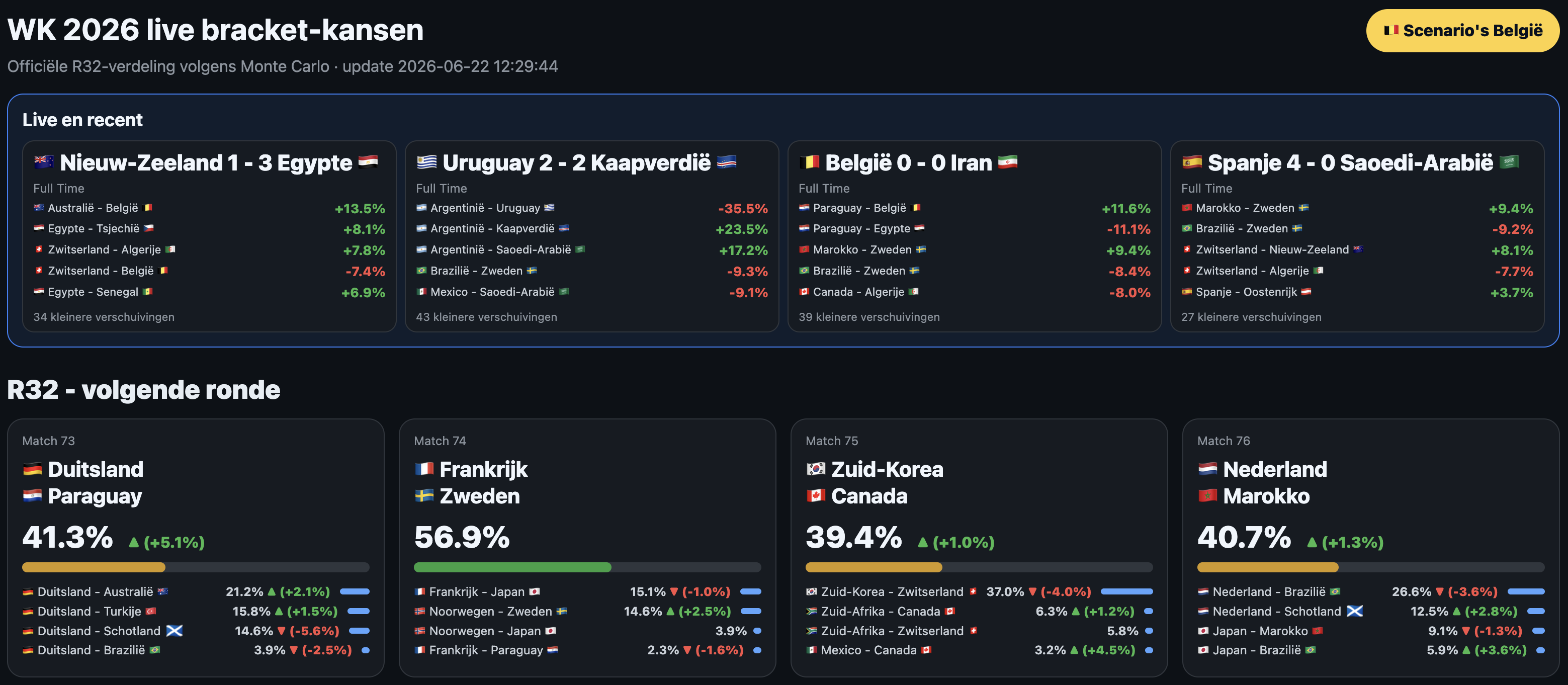1568x685 pixels.
Task: Select the Duitsland - Australië matchup row
Action: 196,591
